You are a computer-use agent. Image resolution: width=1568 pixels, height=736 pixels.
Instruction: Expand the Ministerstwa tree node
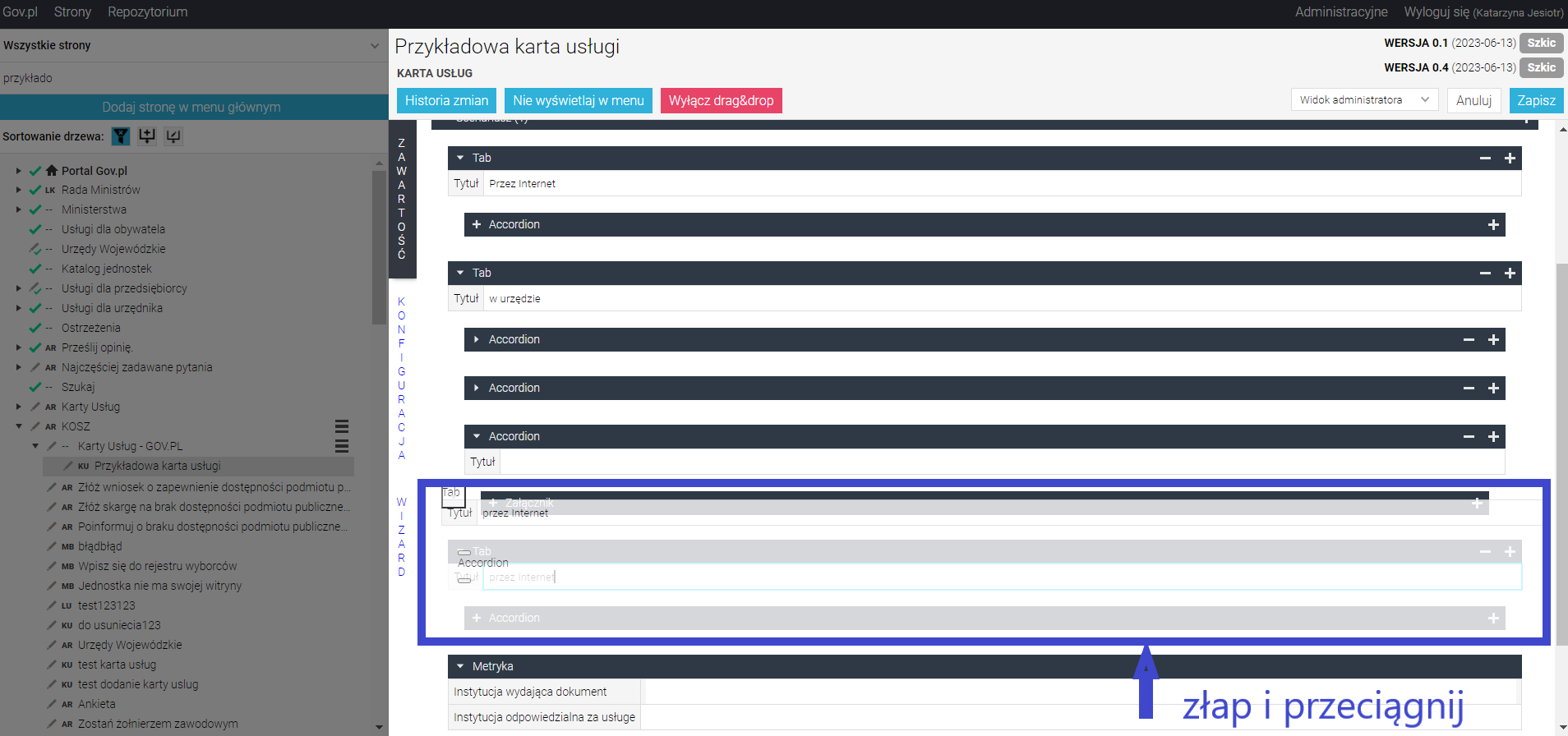[x=19, y=209]
